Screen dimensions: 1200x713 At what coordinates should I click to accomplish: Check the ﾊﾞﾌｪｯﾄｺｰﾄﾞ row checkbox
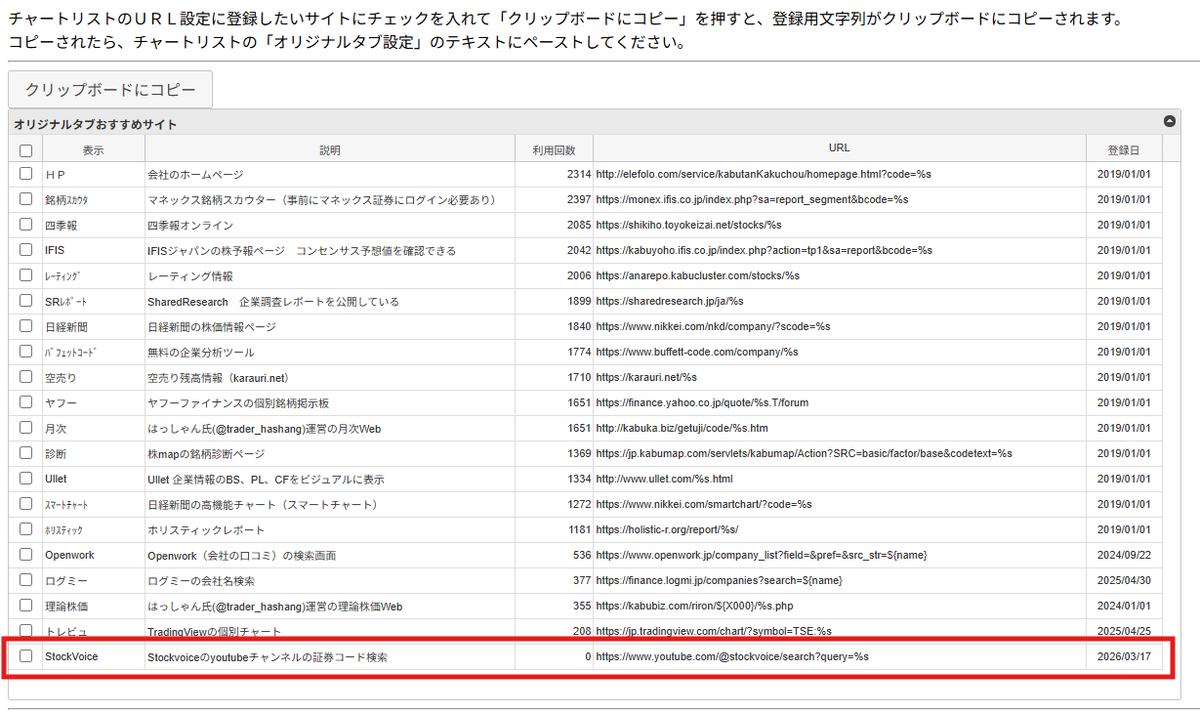[x=26, y=352]
